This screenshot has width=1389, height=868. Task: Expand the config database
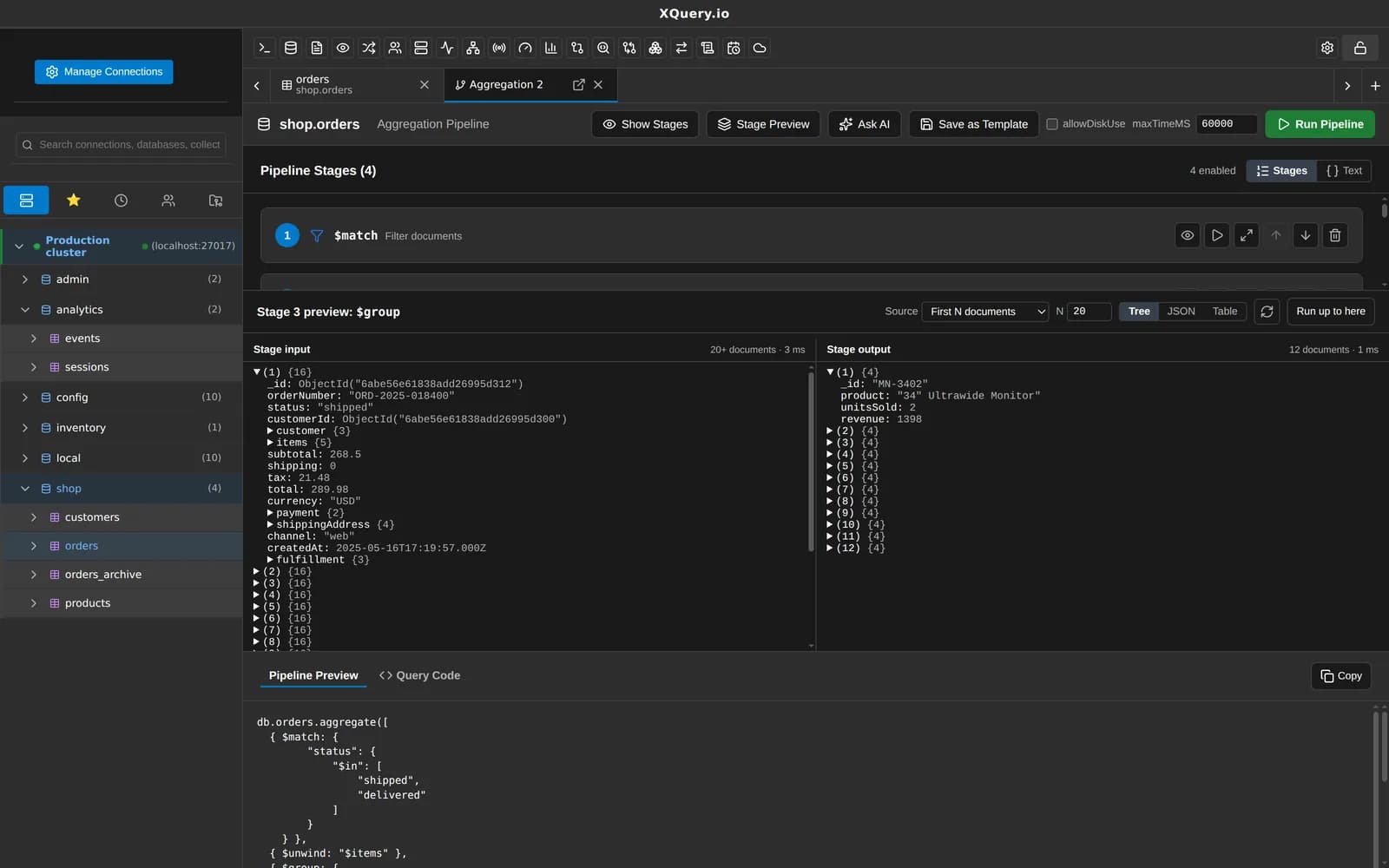(25, 398)
